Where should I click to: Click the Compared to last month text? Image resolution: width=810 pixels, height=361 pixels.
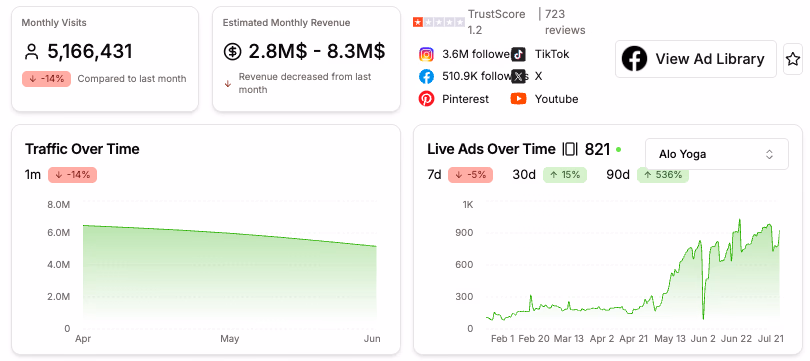coord(132,79)
